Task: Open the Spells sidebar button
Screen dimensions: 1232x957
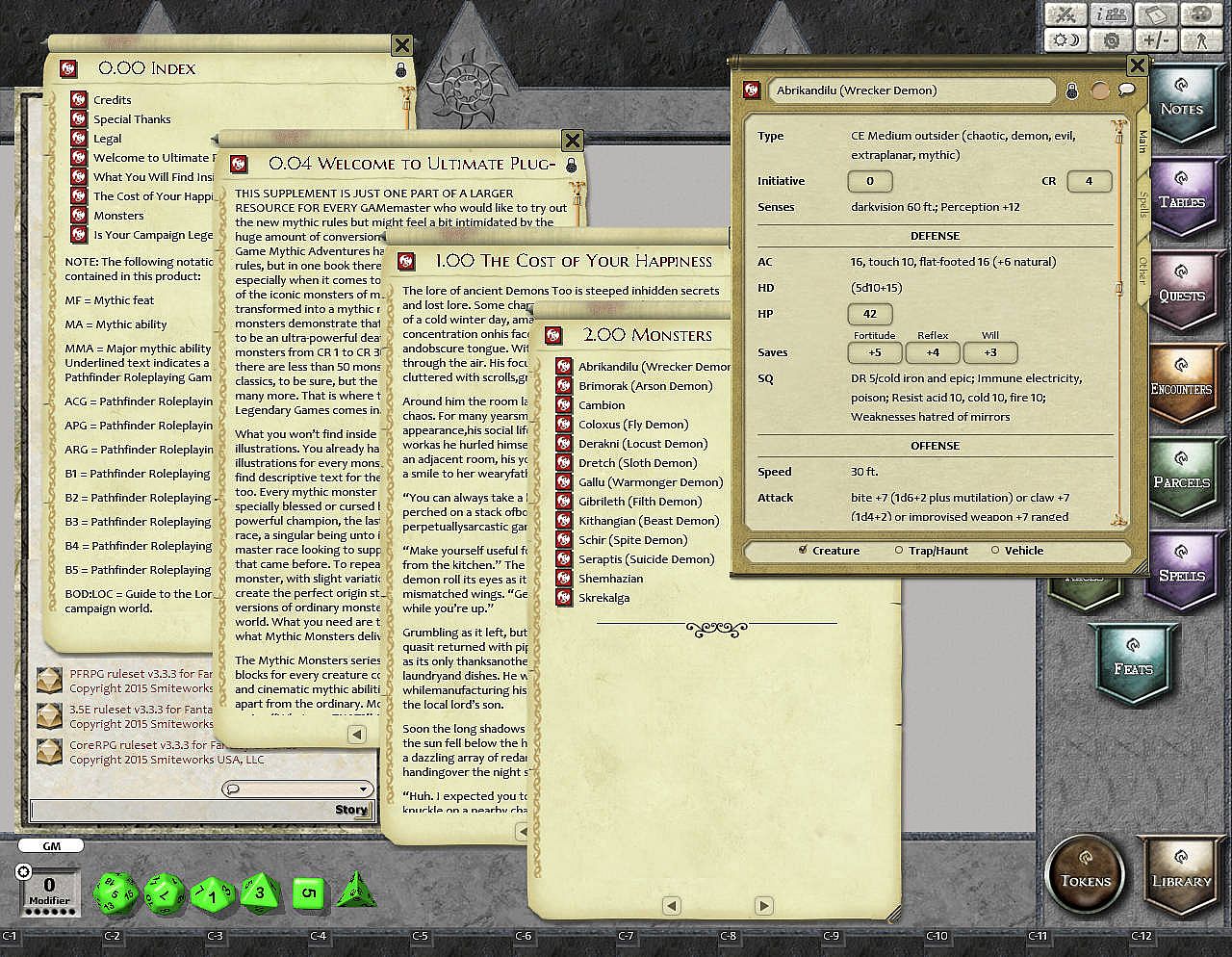Action: 1182,571
